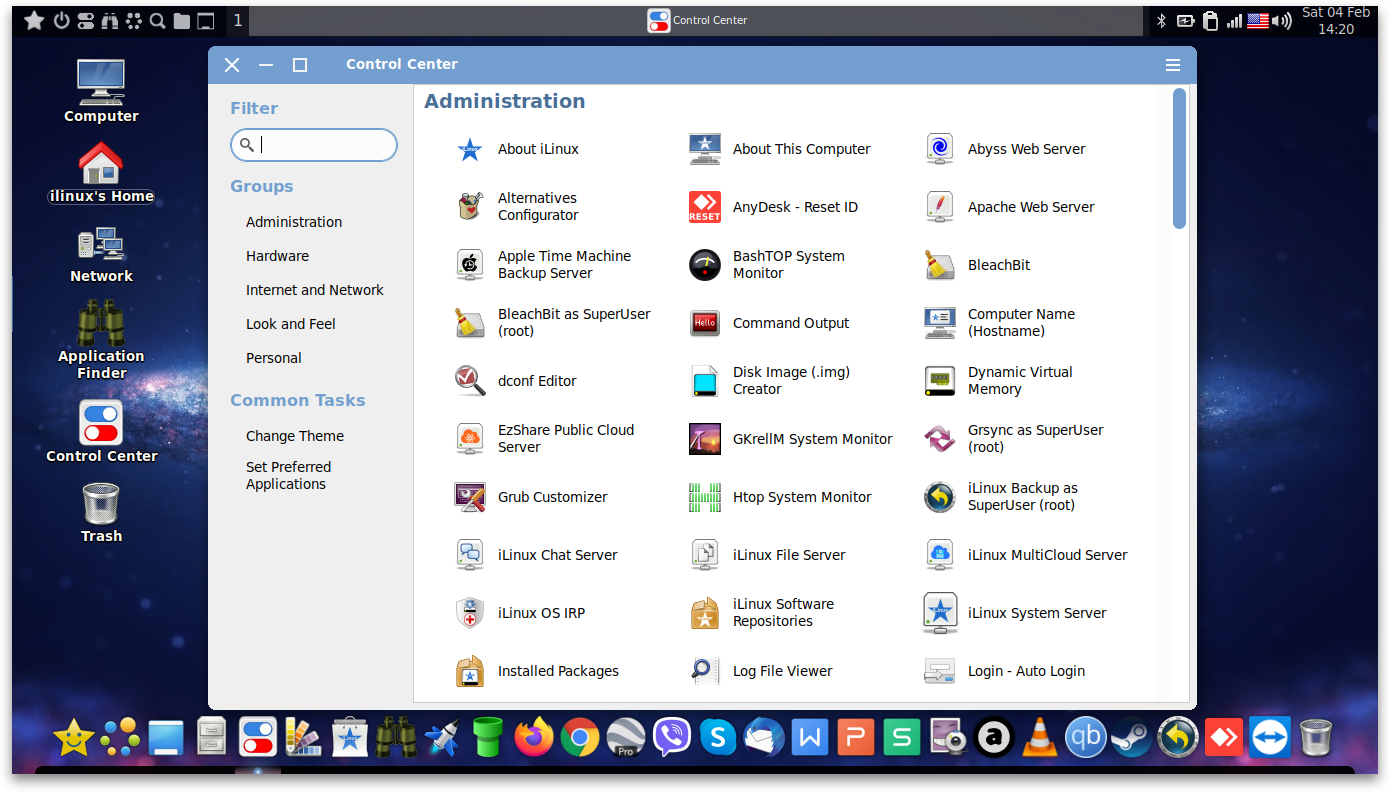Click Control Center taskbar button
The width and height of the screenshot is (1390, 792).
click(697, 21)
